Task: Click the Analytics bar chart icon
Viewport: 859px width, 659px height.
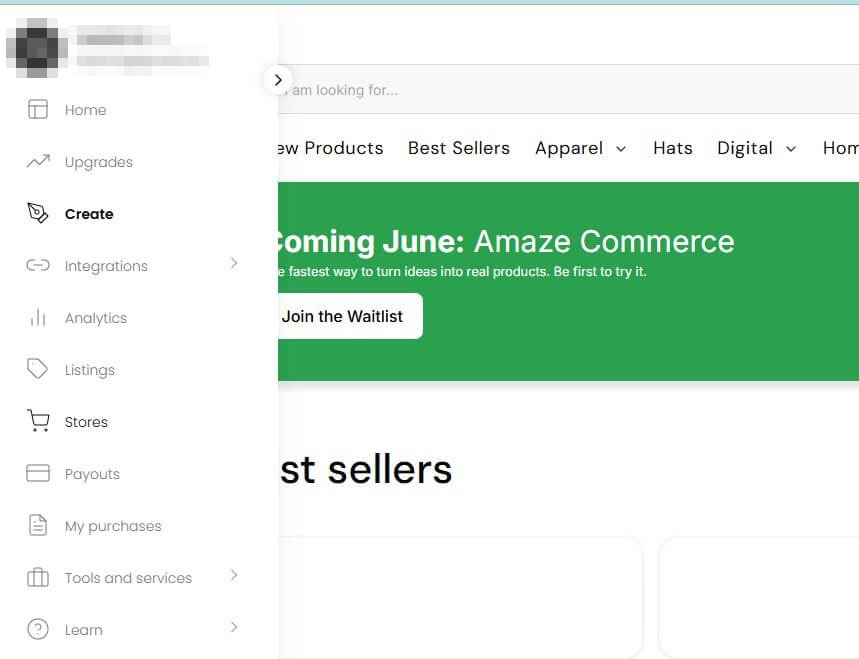Action: click(x=38, y=317)
